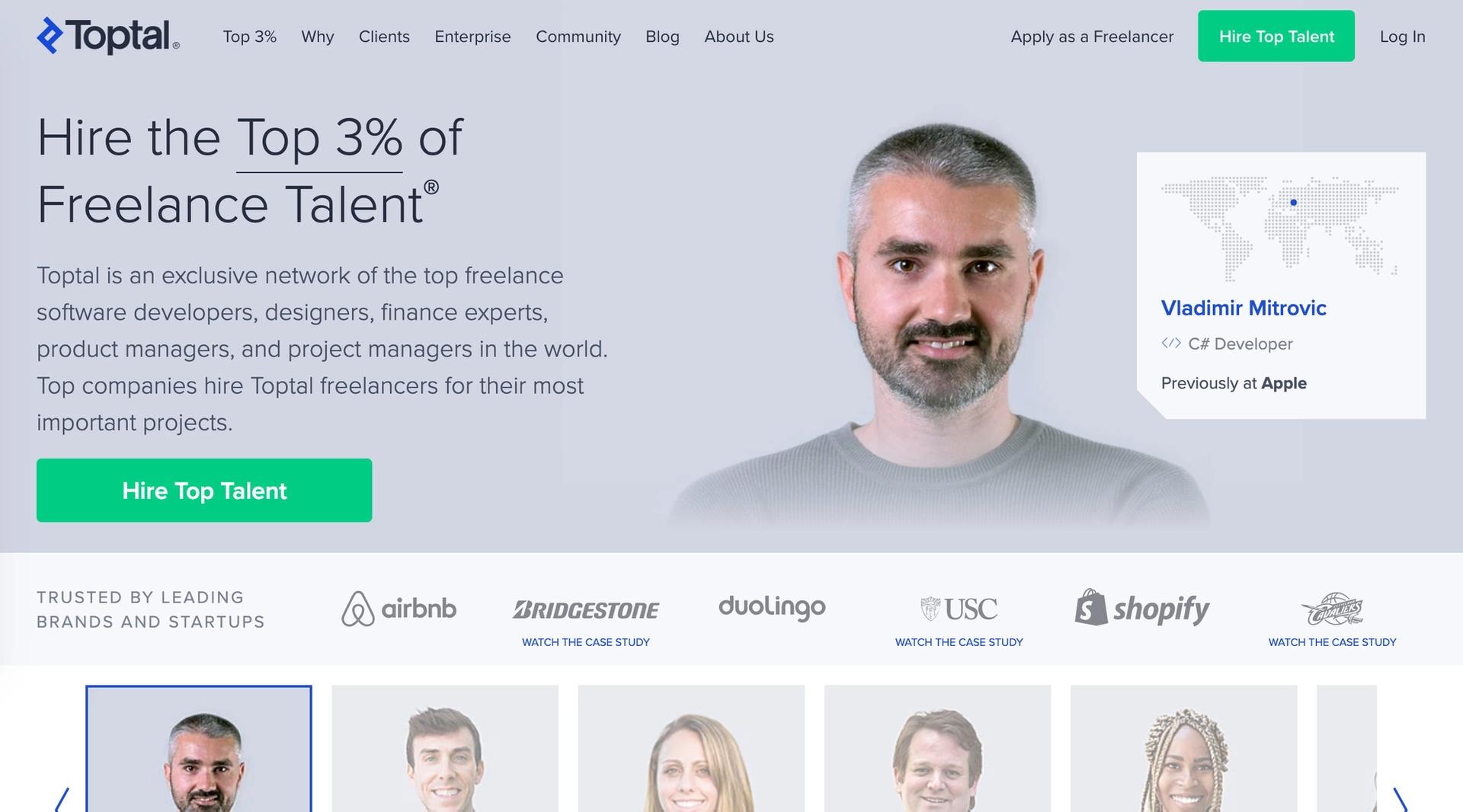Advance carousel with right chevron arrow
The image size is (1463, 812).
1400,800
